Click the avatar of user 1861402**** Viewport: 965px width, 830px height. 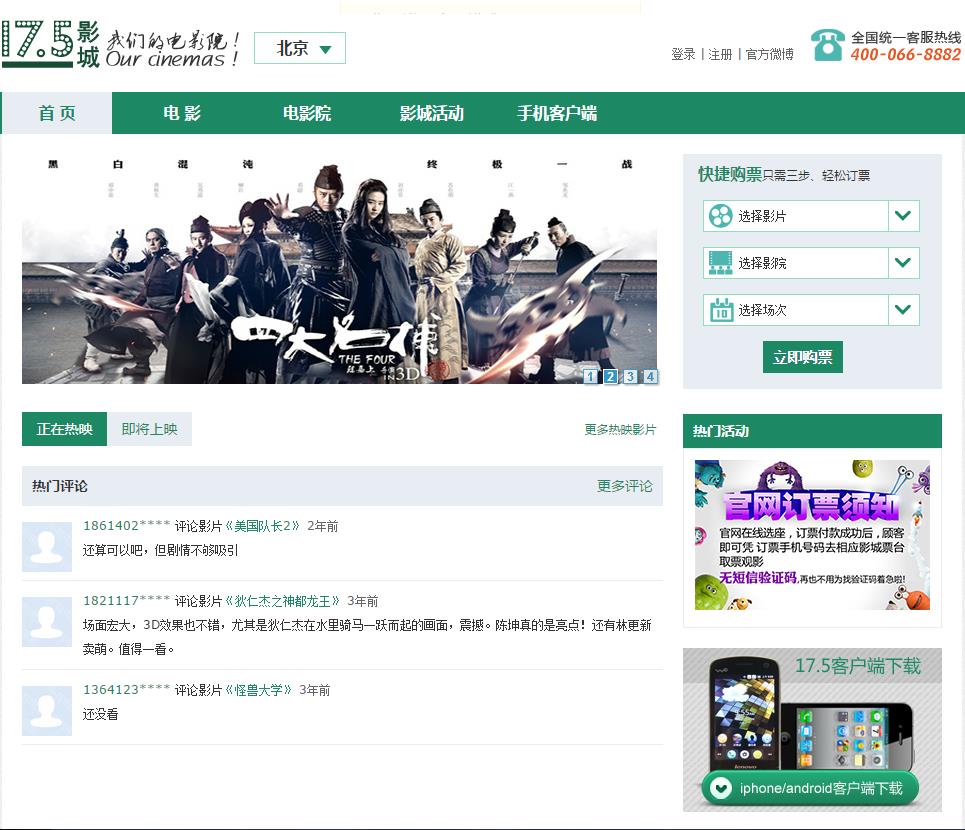(47, 547)
